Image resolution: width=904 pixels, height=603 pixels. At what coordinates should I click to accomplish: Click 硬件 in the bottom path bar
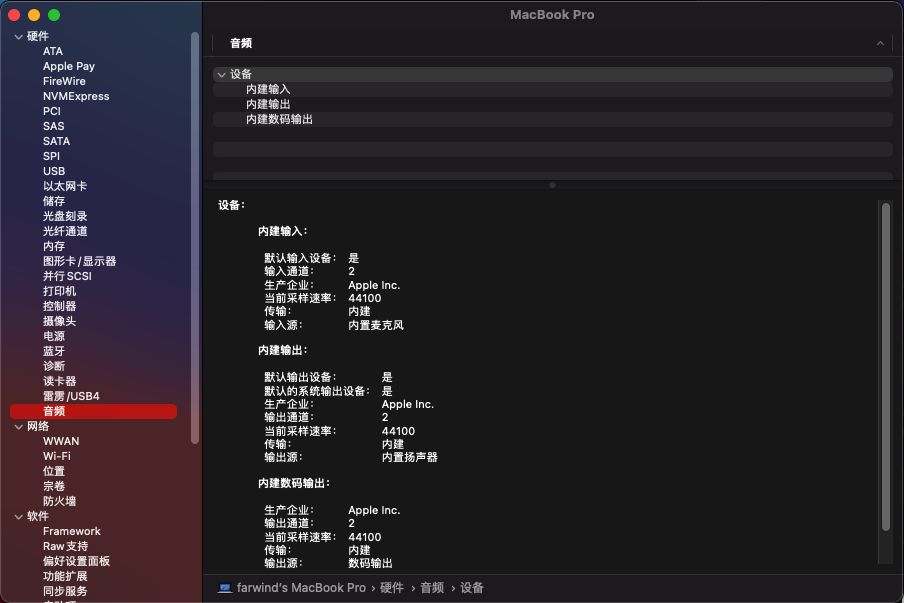click(392, 588)
